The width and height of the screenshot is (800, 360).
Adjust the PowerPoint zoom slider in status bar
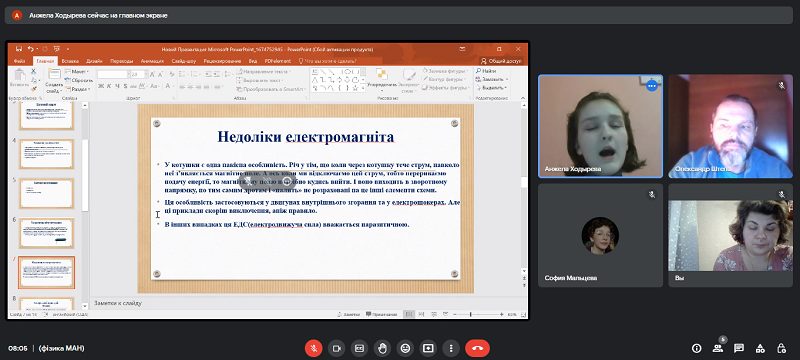click(470, 315)
